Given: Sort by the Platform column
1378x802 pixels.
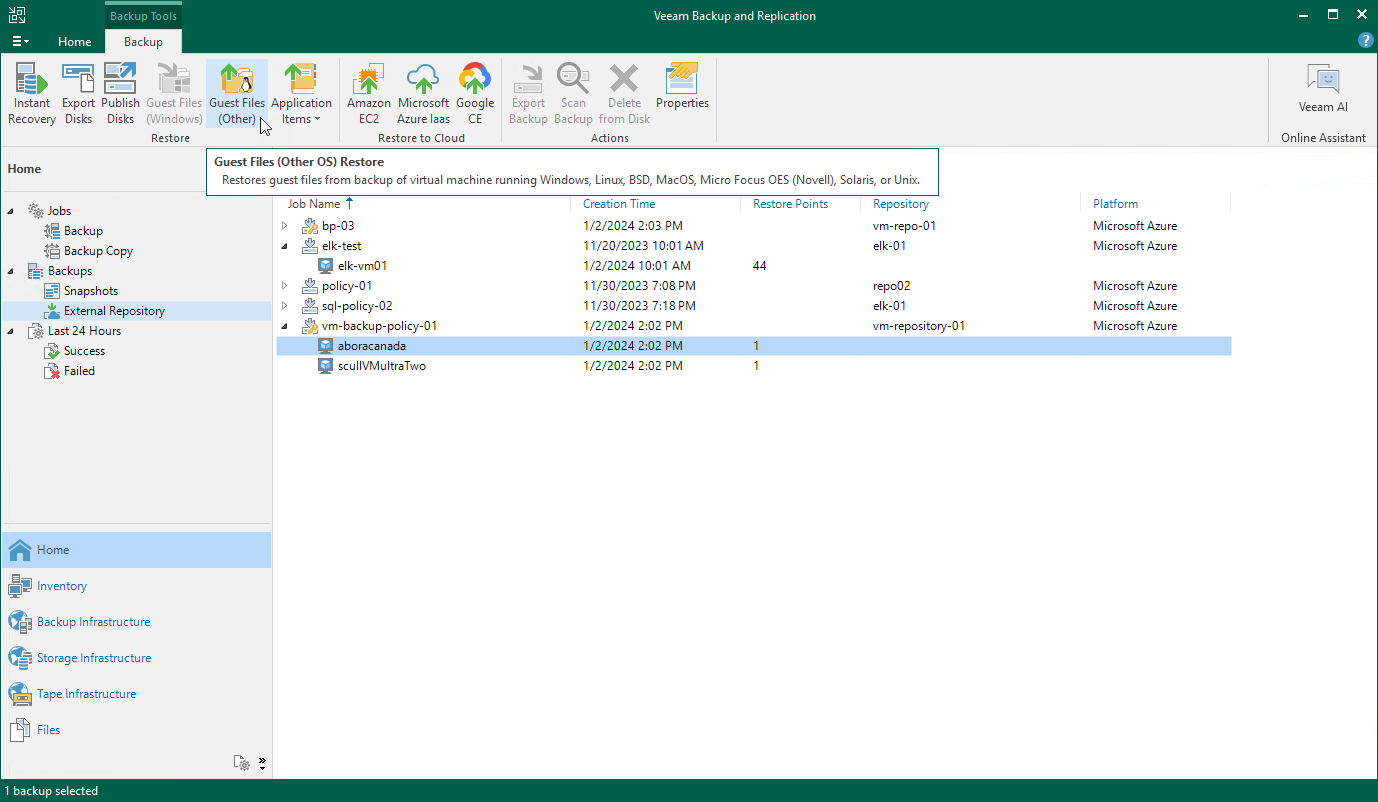Looking at the screenshot, I should point(1115,204).
